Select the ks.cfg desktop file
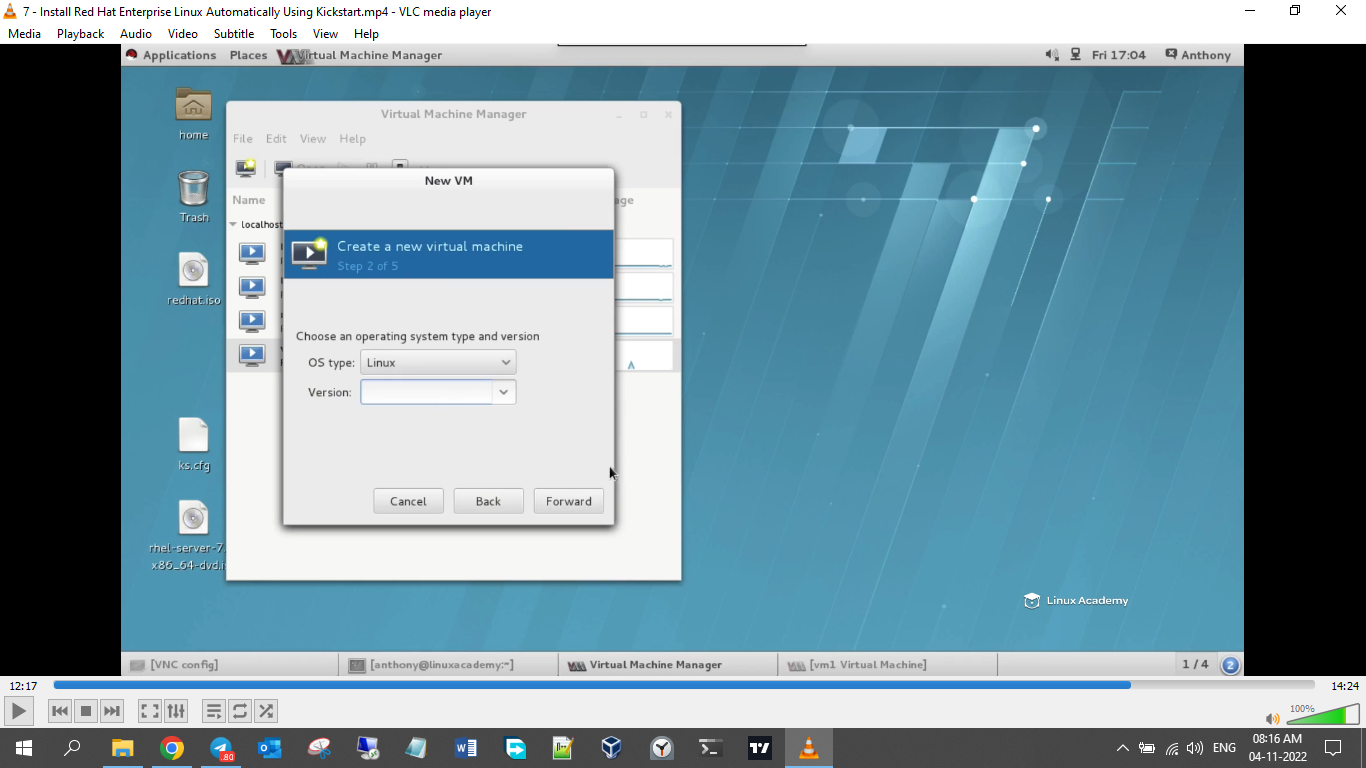Screen dimensions: 1366x768 click(x=193, y=444)
